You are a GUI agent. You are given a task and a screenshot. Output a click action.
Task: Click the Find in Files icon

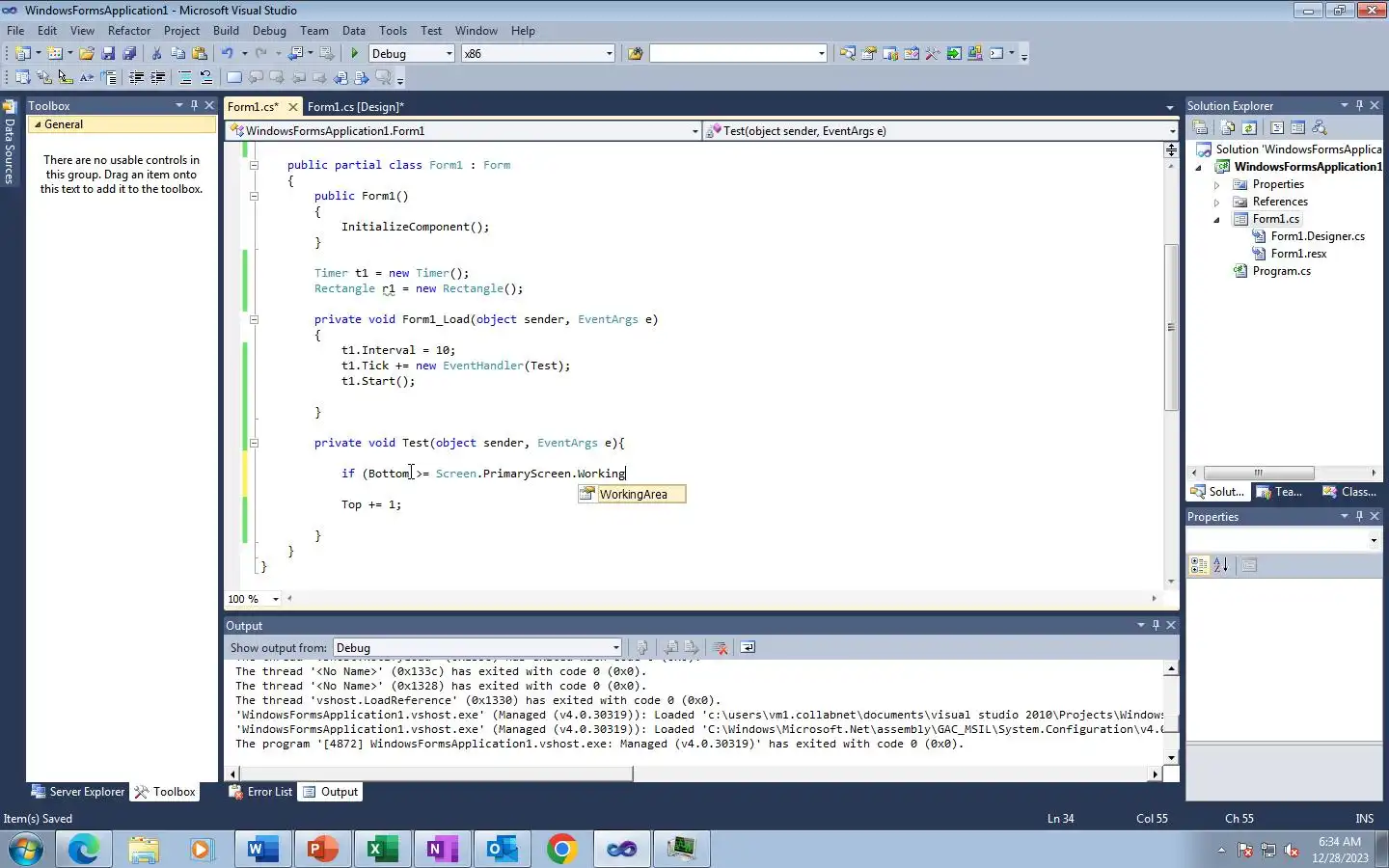(x=635, y=54)
